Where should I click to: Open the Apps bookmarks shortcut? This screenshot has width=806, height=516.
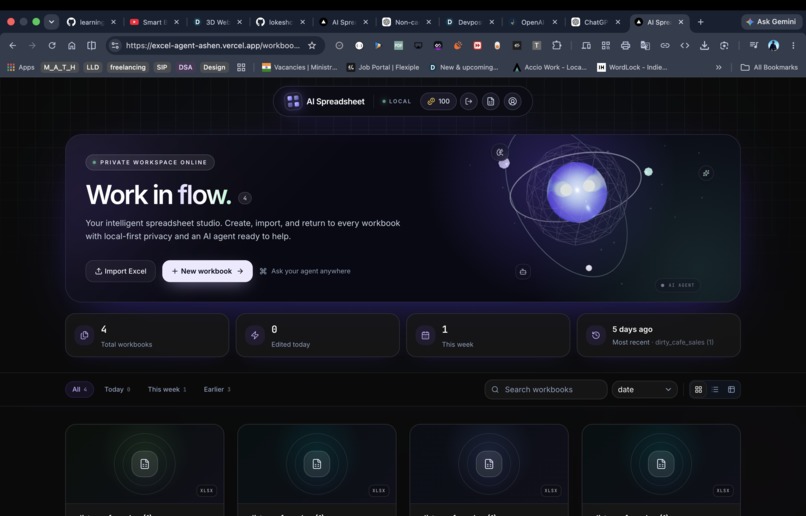21,67
